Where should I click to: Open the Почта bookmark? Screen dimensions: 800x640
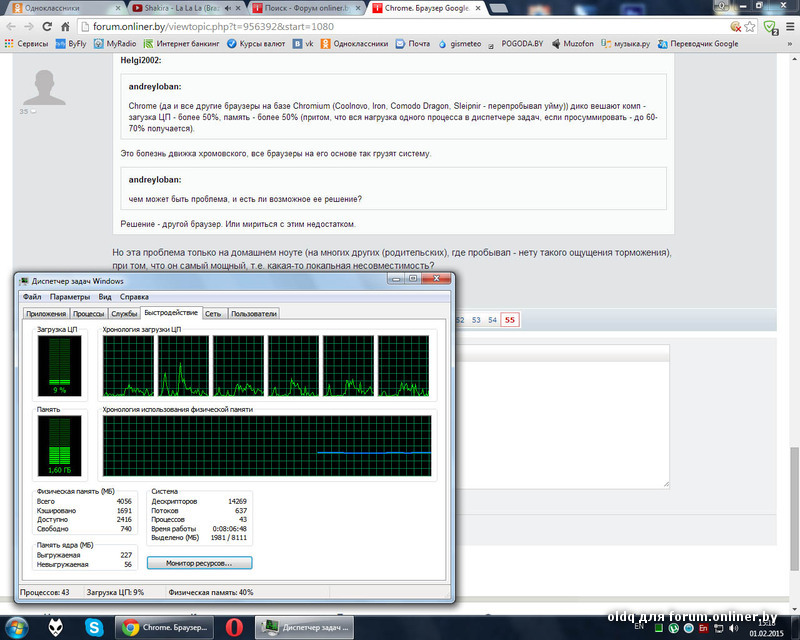click(413, 44)
